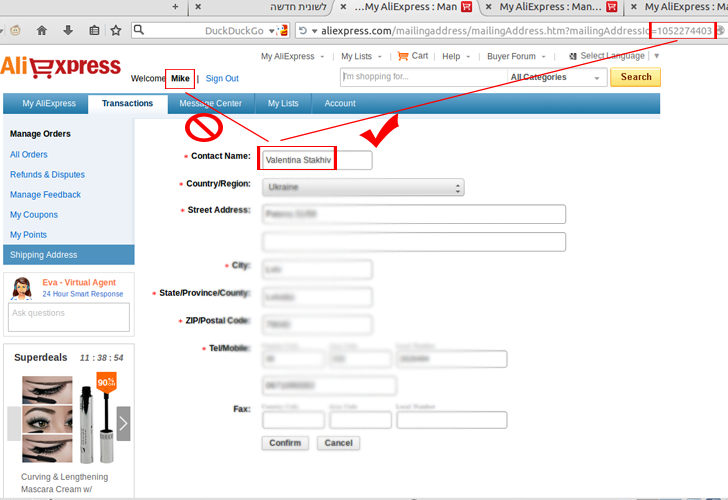728x500 pixels.
Task: Click Cancel button
Action: [338, 443]
